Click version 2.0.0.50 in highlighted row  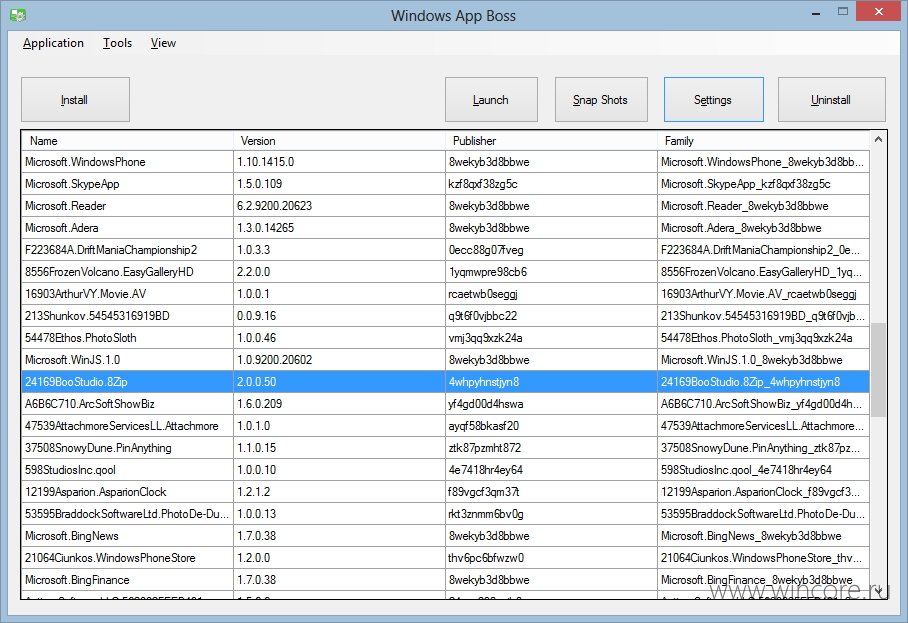pyautogui.click(x=339, y=382)
